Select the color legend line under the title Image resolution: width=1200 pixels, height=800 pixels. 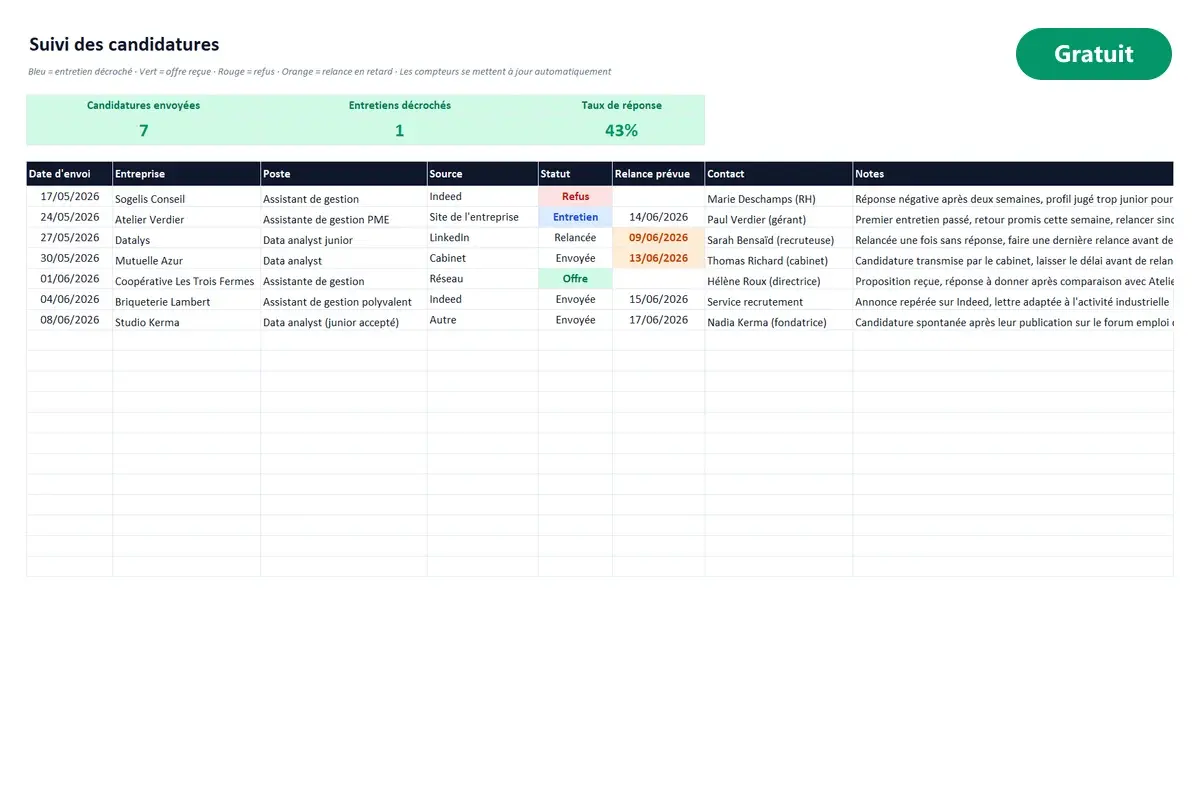[320, 72]
